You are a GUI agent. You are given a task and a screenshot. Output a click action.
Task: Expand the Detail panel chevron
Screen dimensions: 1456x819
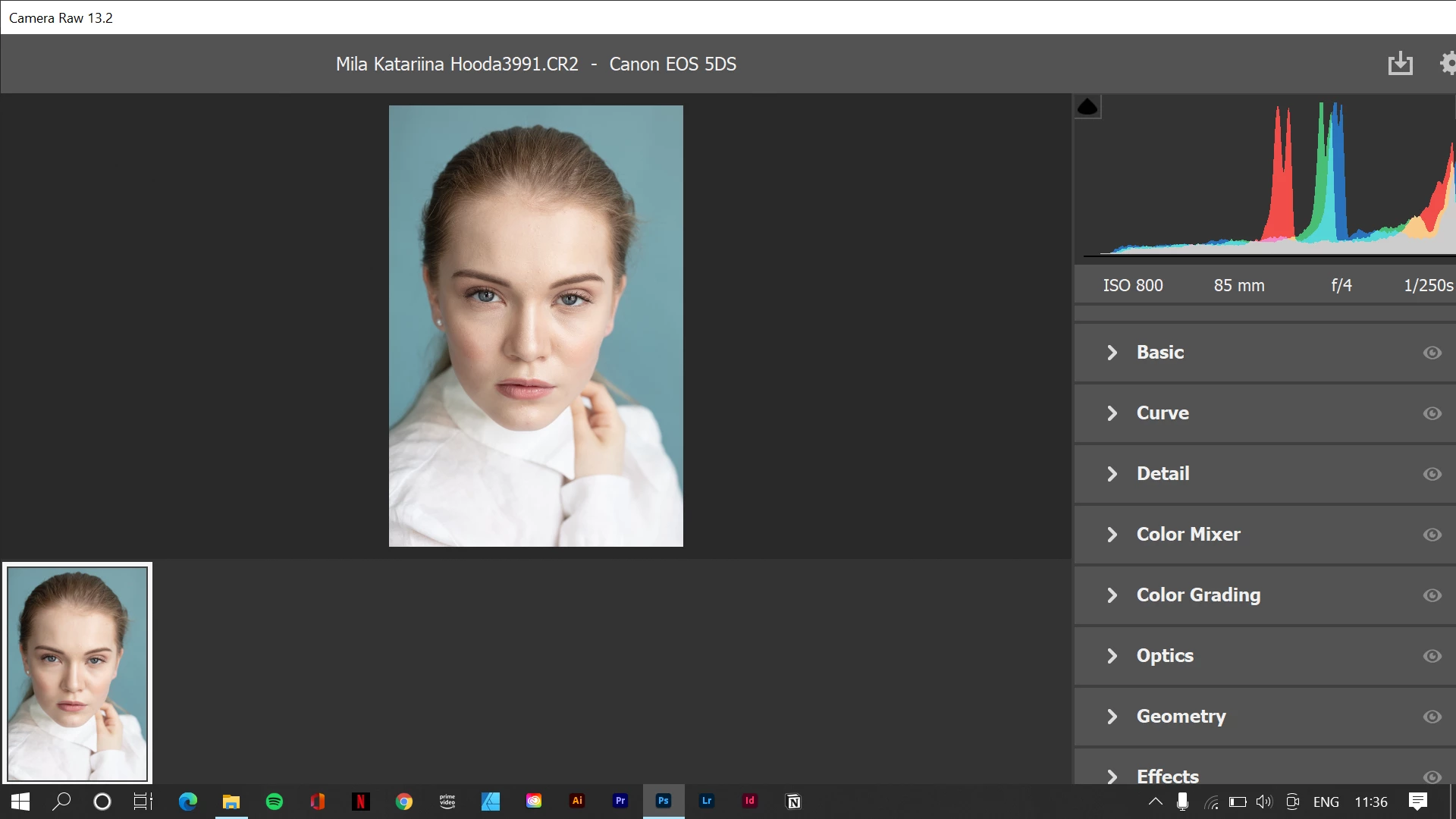click(1112, 474)
